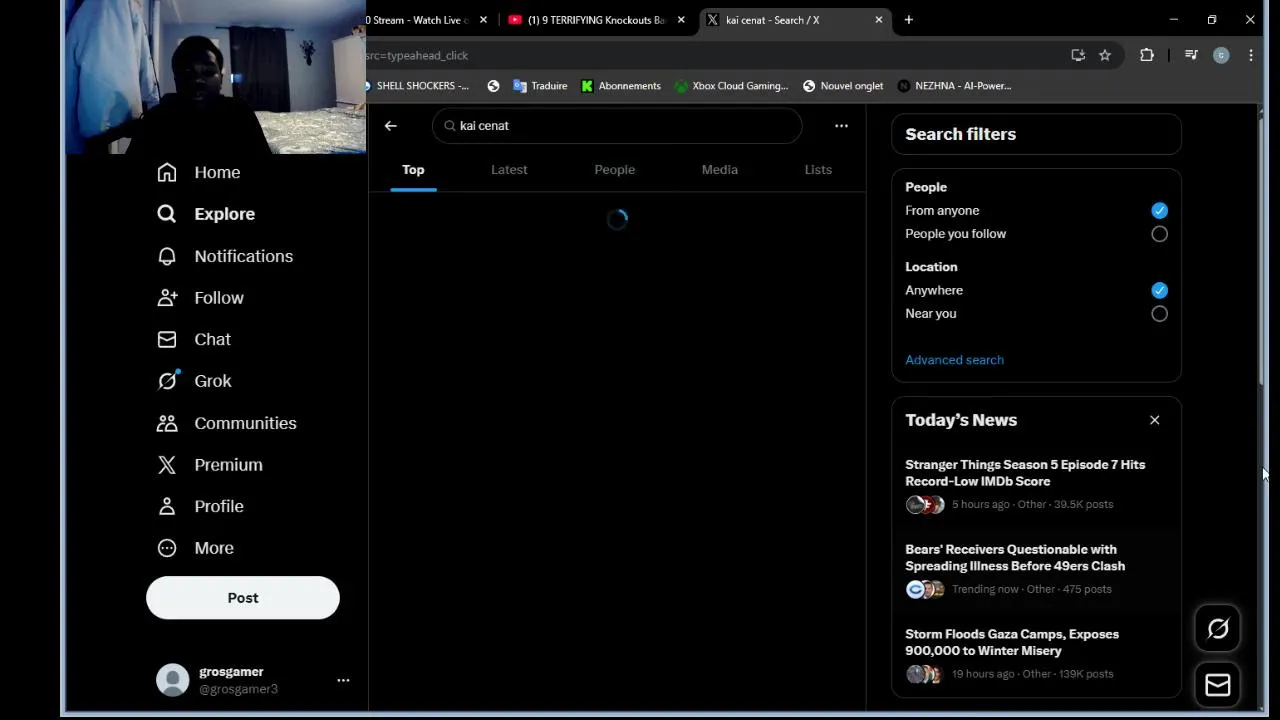Image resolution: width=1280 pixels, height=720 pixels.
Task: Open Bears' Receivers Questionable news story
Action: click(x=1036, y=569)
